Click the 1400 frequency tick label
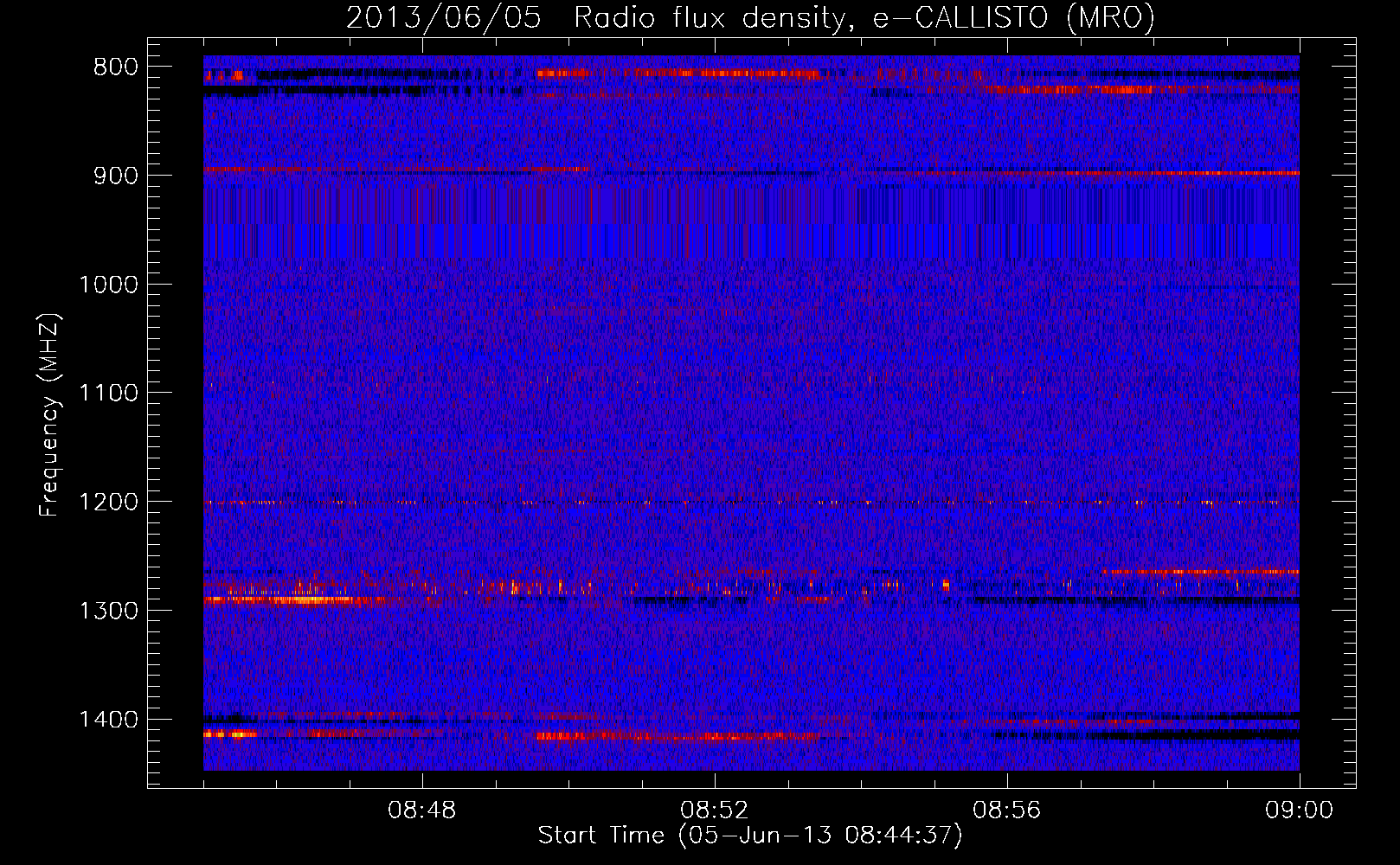Viewport: 1400px width, 865px height. pyautogui.click(x=108, y=720)
